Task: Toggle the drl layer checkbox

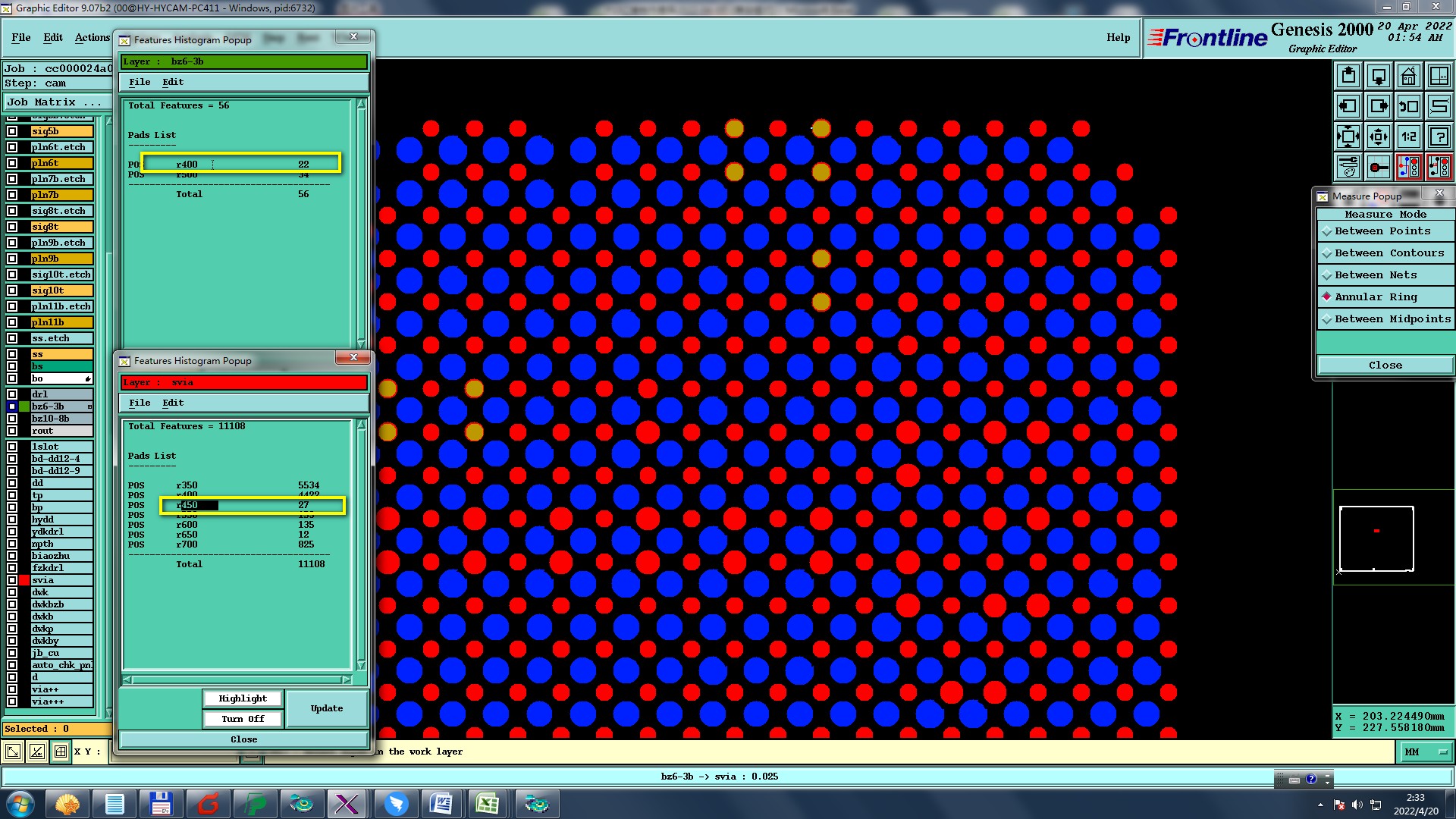Action: [x=12, y=394]
